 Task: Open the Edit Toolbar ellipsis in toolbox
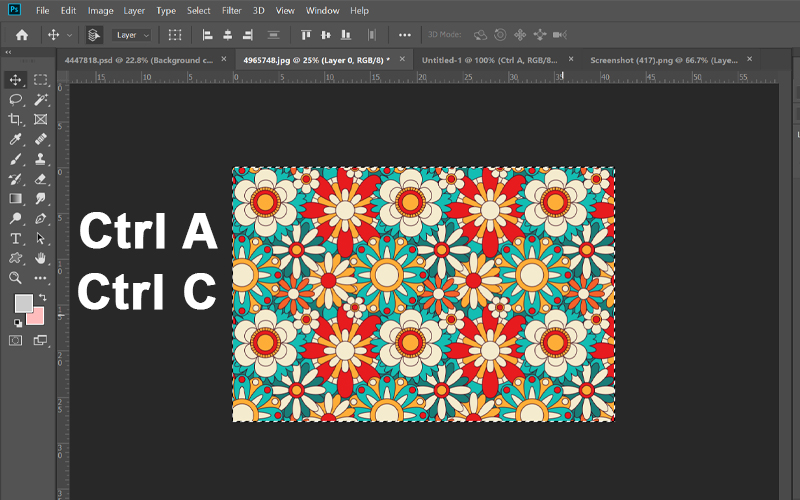(x=40, y=278)
